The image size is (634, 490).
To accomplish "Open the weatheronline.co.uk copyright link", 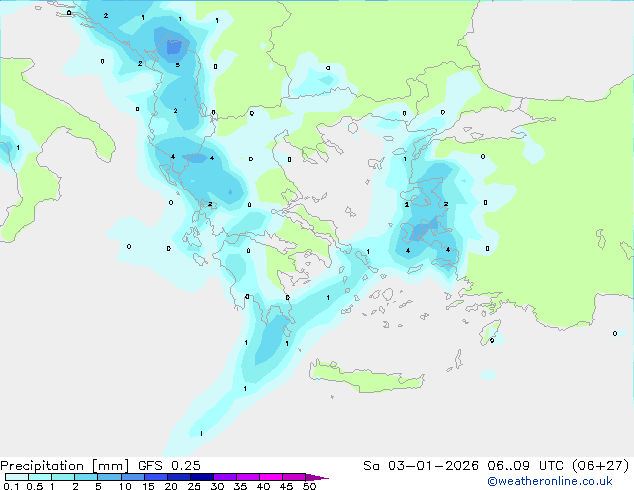I will tap(550, 481).
